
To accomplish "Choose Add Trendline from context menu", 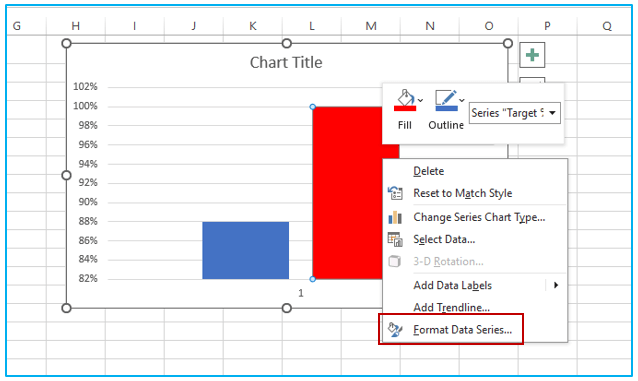I will [451, 307].
